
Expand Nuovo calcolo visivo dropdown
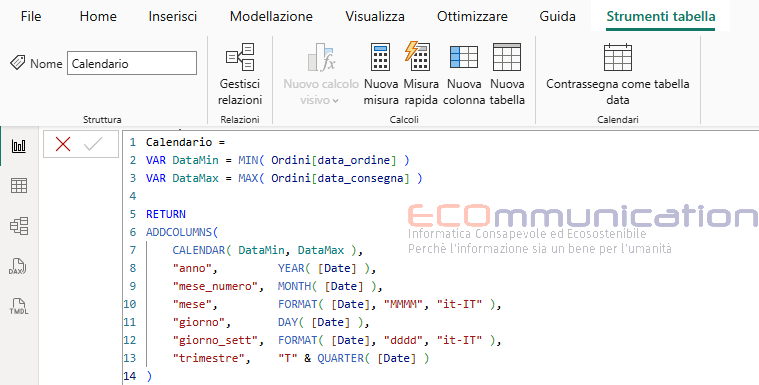321,74
